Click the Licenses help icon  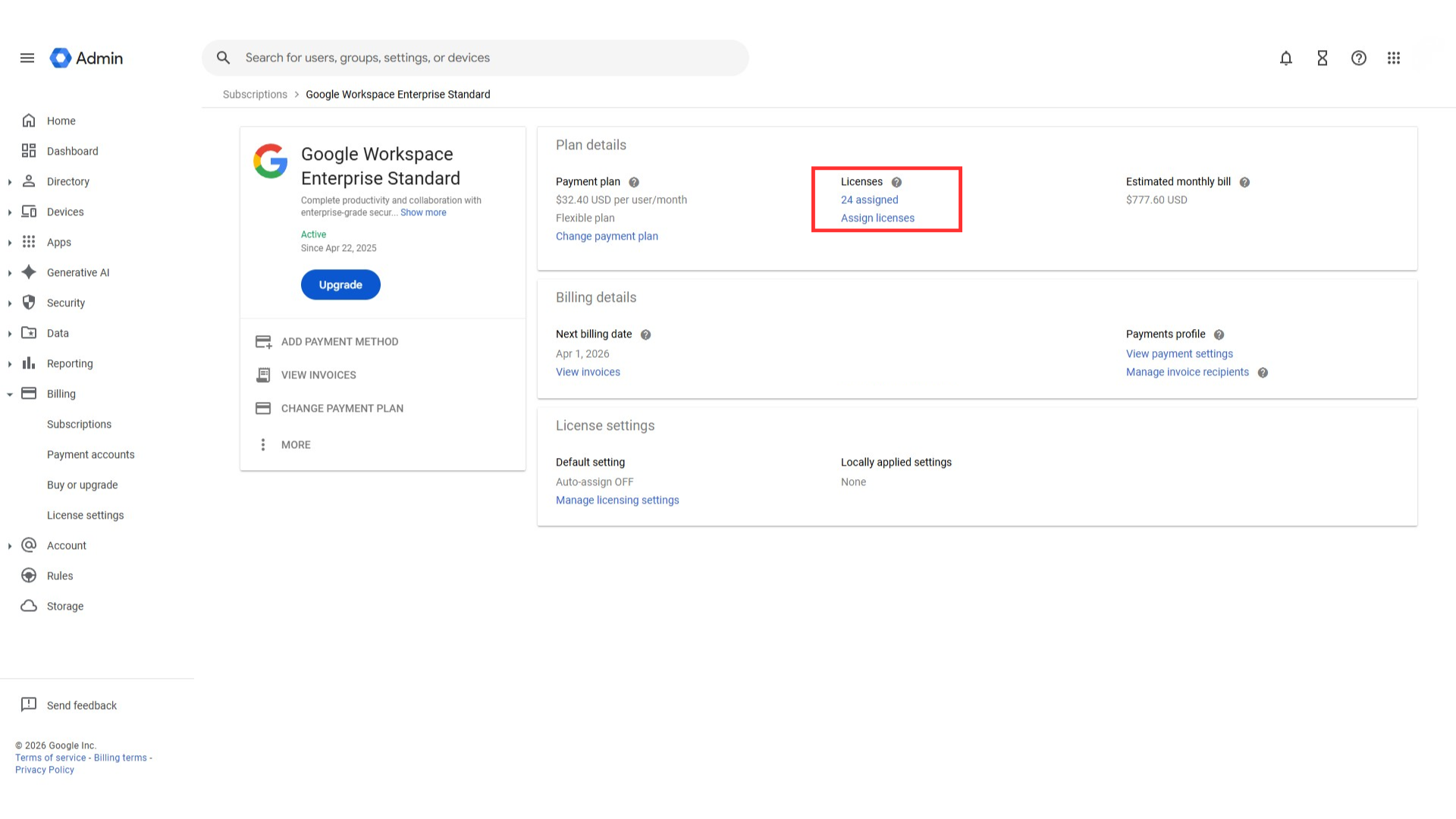point(896,182)
